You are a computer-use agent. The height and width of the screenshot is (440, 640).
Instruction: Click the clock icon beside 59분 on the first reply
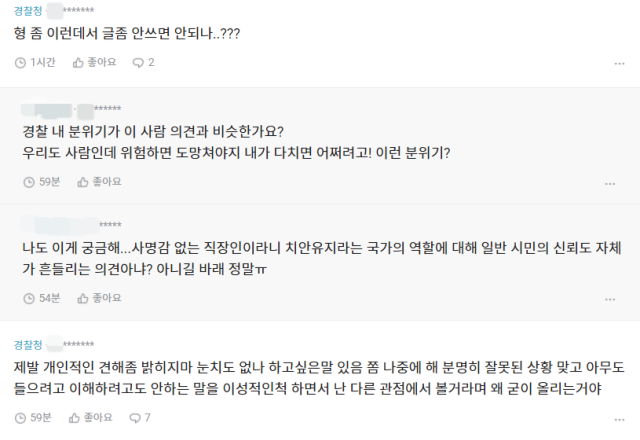coord(29,182)
